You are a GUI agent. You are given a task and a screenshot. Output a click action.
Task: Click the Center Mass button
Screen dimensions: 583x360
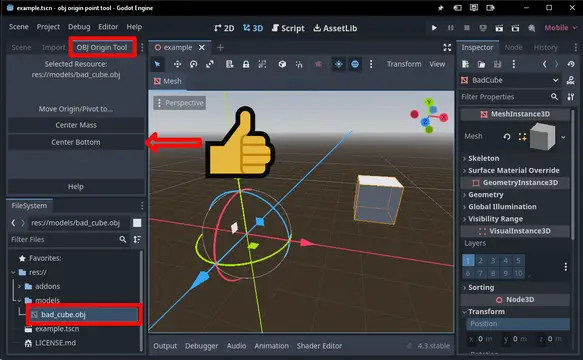tap(76, 125)
